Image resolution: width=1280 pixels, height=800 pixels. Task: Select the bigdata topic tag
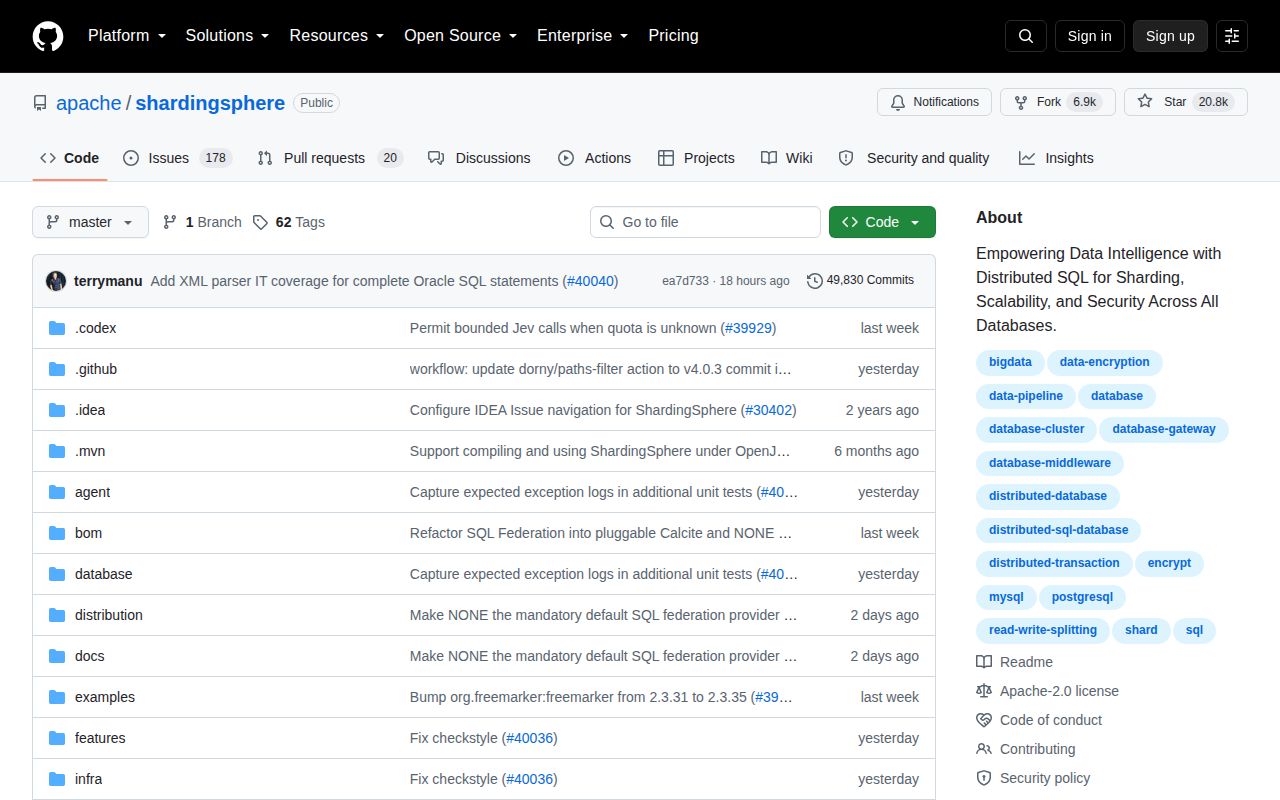pos(1011,362)
